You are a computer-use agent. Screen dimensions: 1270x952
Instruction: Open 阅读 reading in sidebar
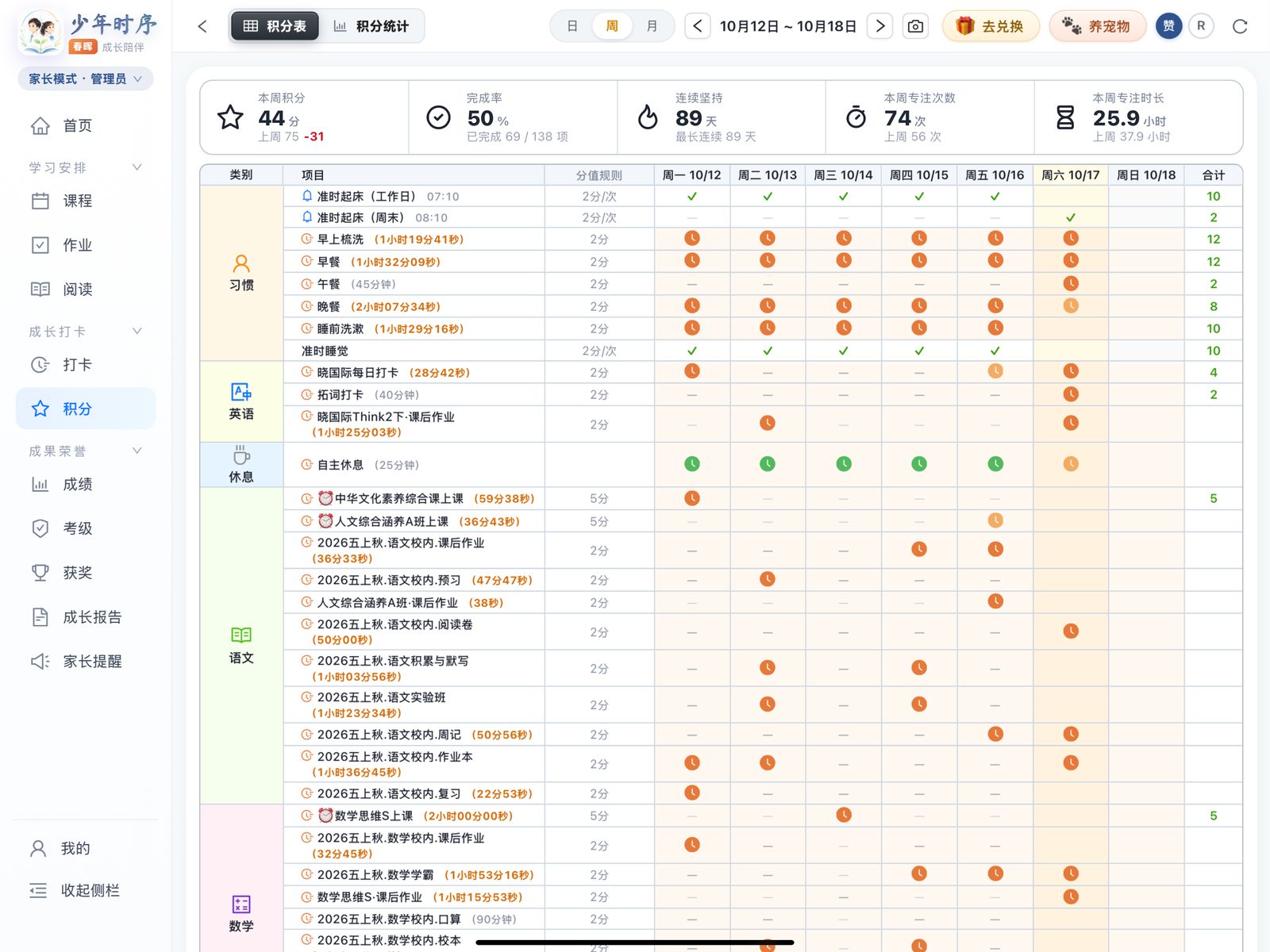(x=85, y=290)
